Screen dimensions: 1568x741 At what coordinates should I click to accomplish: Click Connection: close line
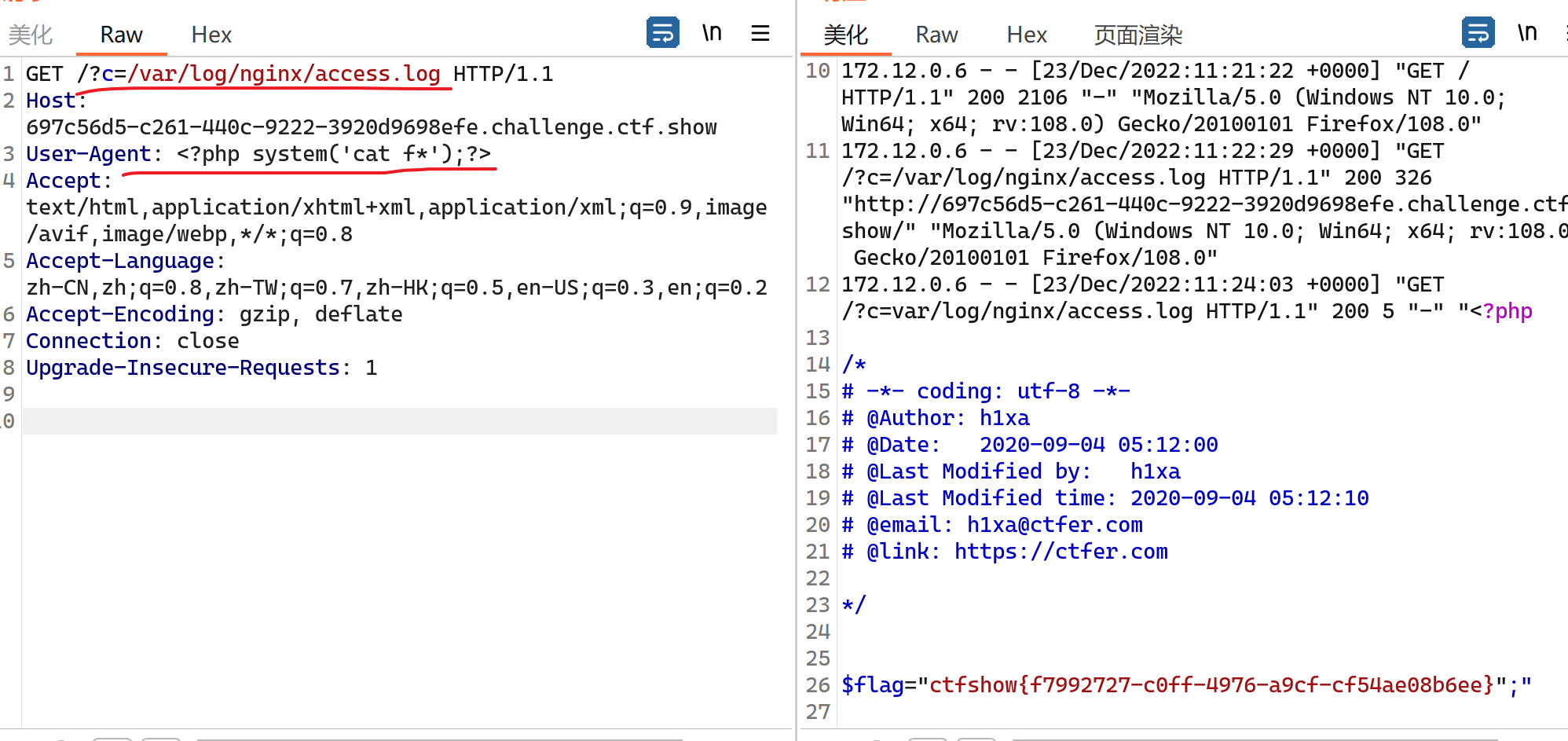[x=133, y=341]
